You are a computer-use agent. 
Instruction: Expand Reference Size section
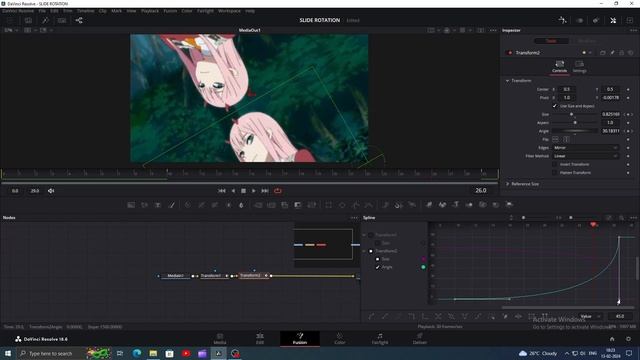pos(507,184)
